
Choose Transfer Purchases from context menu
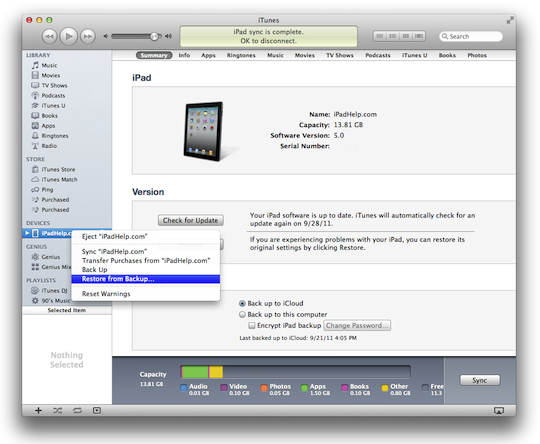click(146, 261)
